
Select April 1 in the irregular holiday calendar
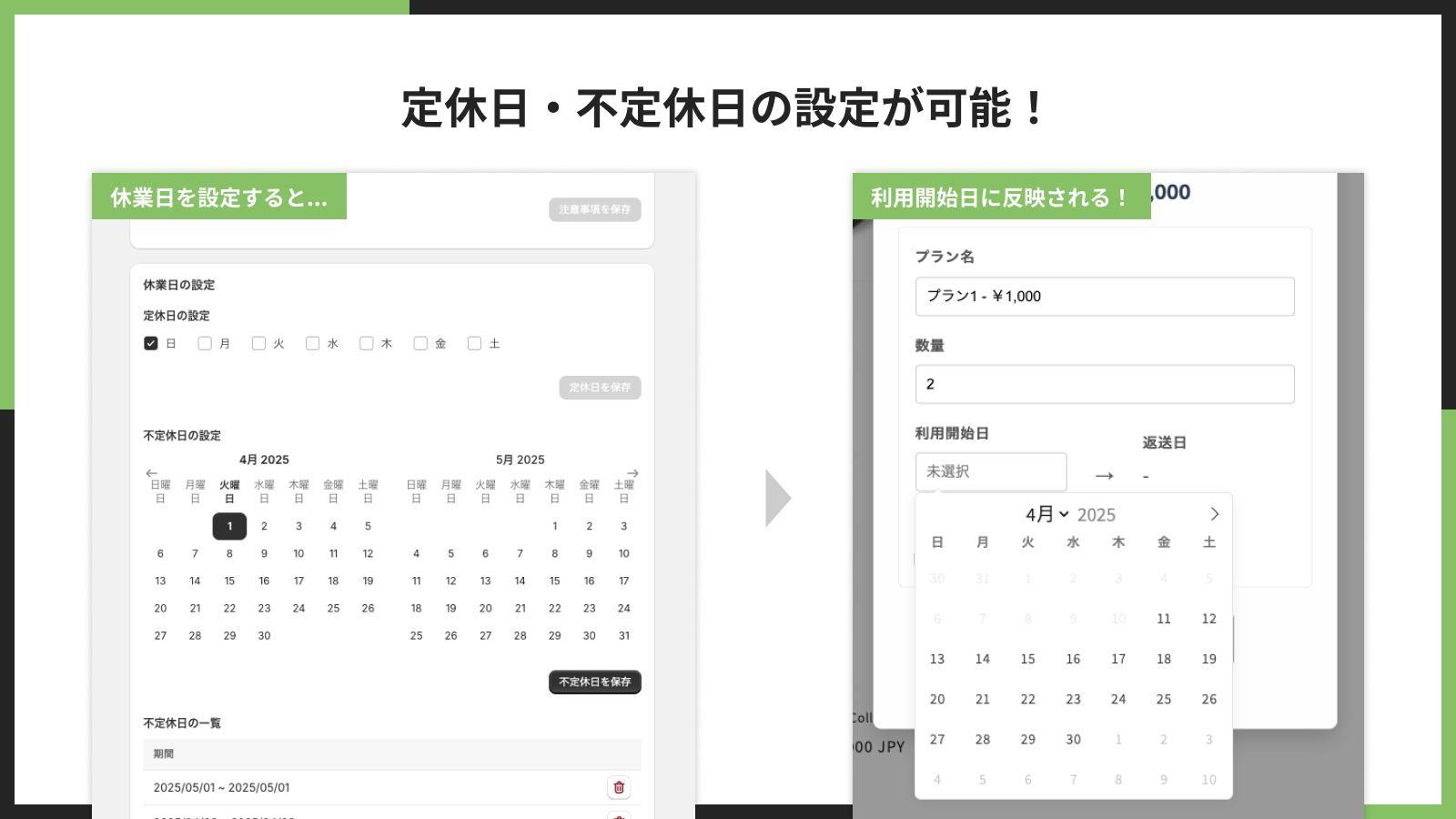229,526
